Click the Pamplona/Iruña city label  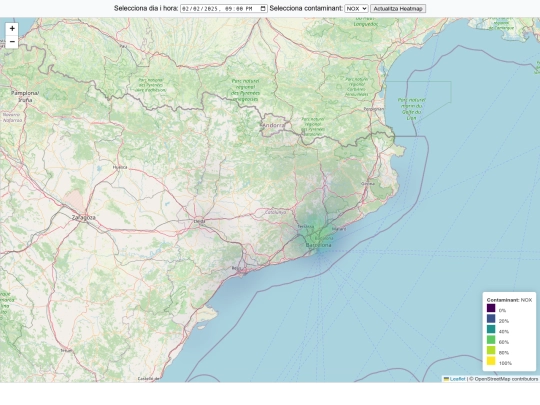coord(25,96)
